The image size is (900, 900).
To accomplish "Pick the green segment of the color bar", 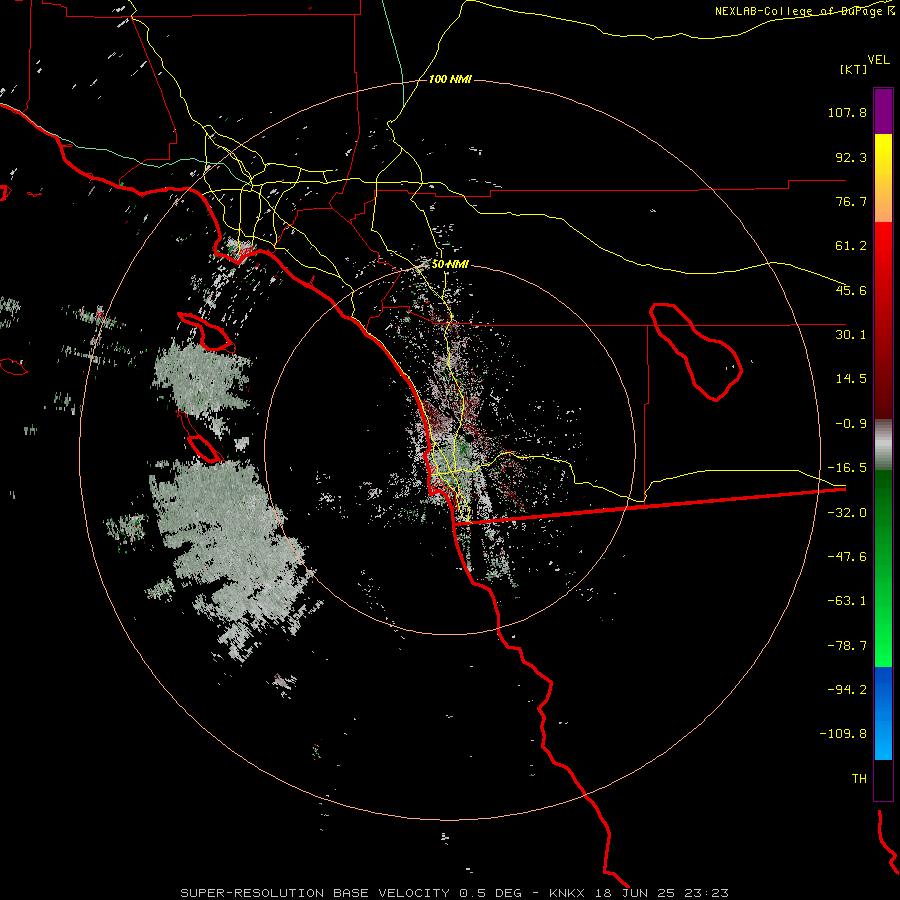I will (883, 568).
